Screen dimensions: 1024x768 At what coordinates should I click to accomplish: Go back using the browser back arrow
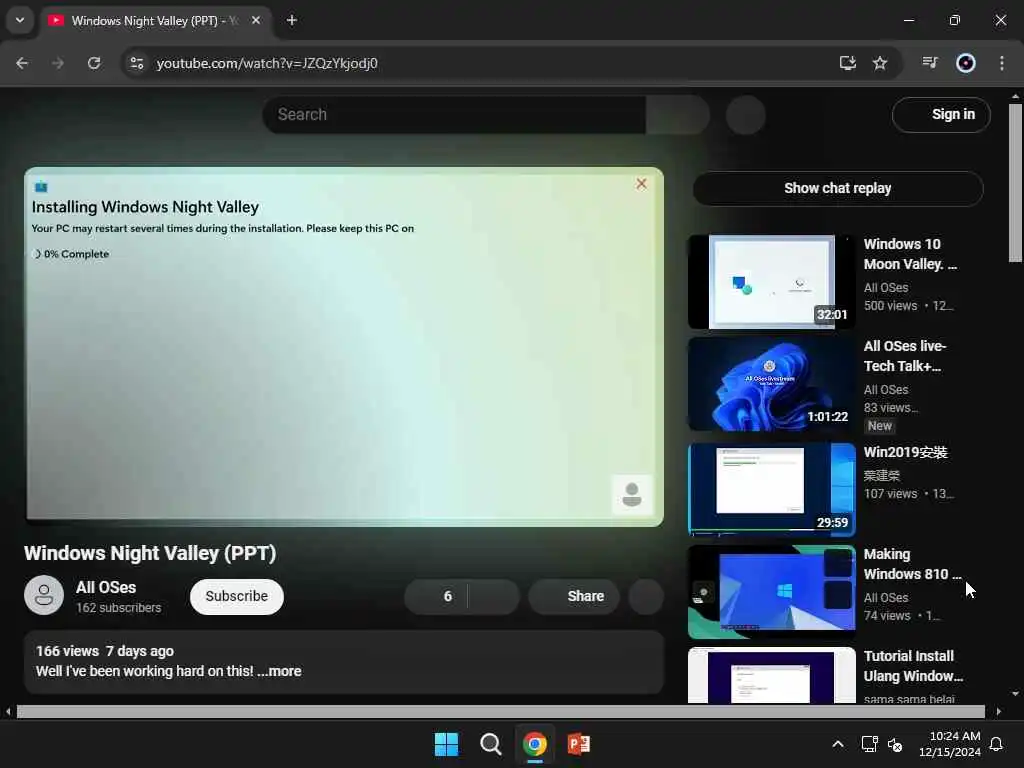[x=22, y=63]
